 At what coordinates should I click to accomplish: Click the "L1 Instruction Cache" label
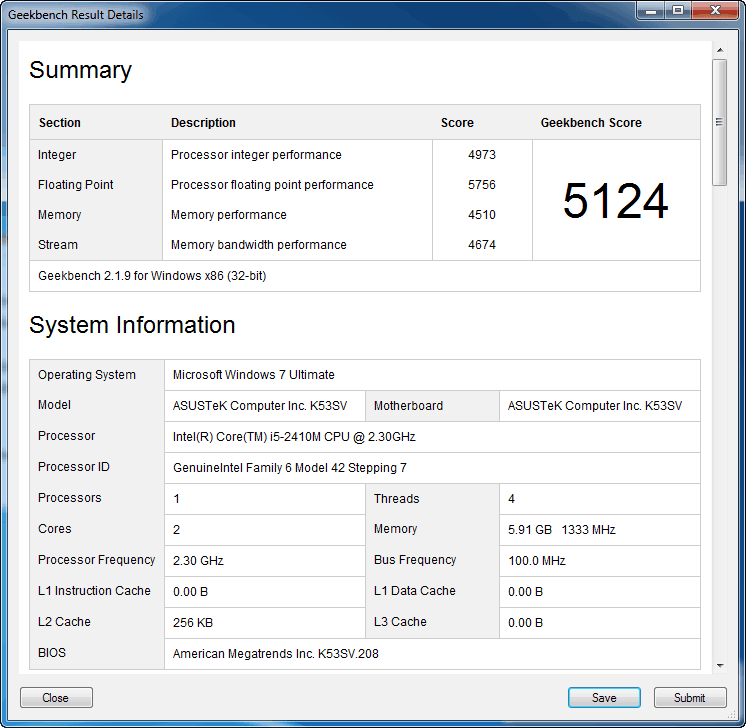tap(94, 590)
